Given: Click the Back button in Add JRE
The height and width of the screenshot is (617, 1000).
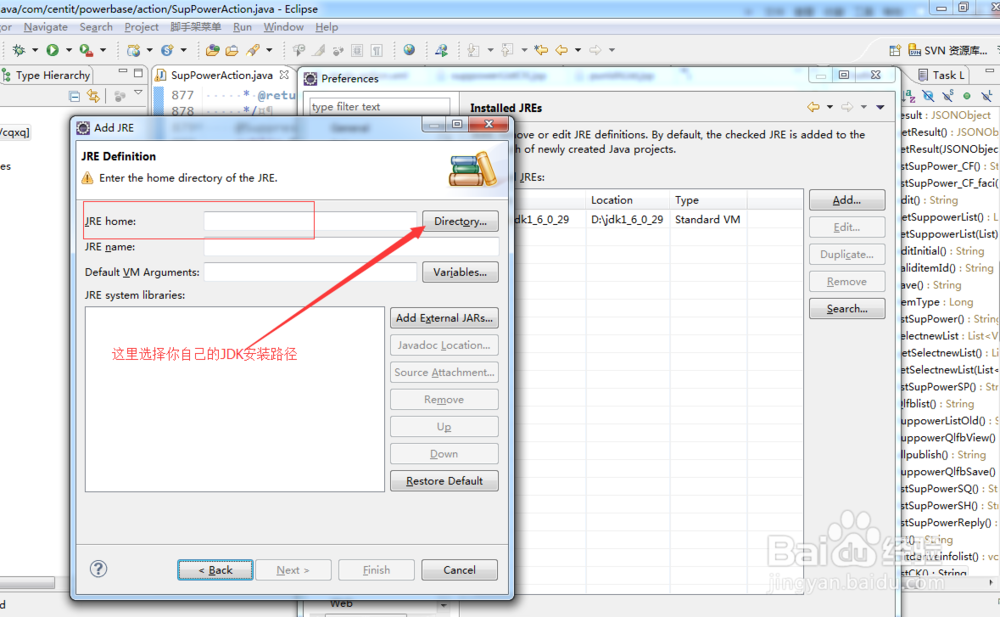Looking at the screenshot, I should [x=216, y=570].
